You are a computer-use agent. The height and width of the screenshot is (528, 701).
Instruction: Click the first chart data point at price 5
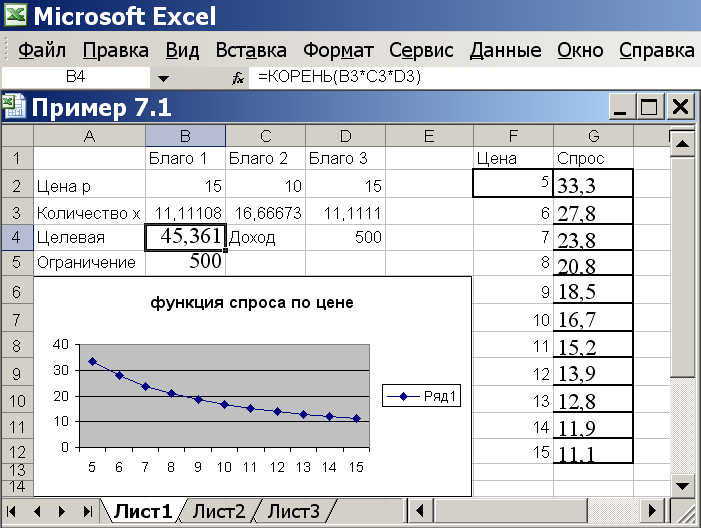[x=93, y=361]
